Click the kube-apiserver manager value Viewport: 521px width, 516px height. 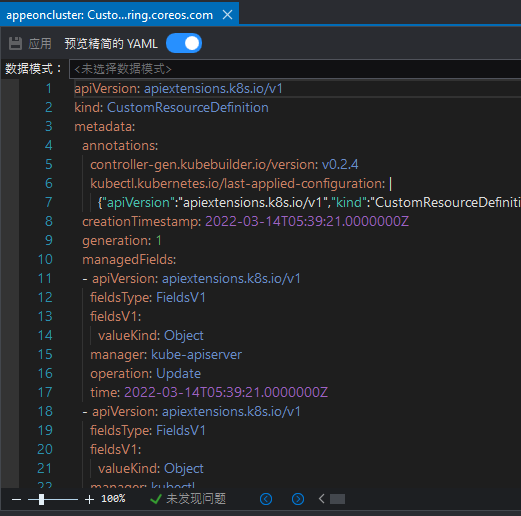(x=196, y=355)
